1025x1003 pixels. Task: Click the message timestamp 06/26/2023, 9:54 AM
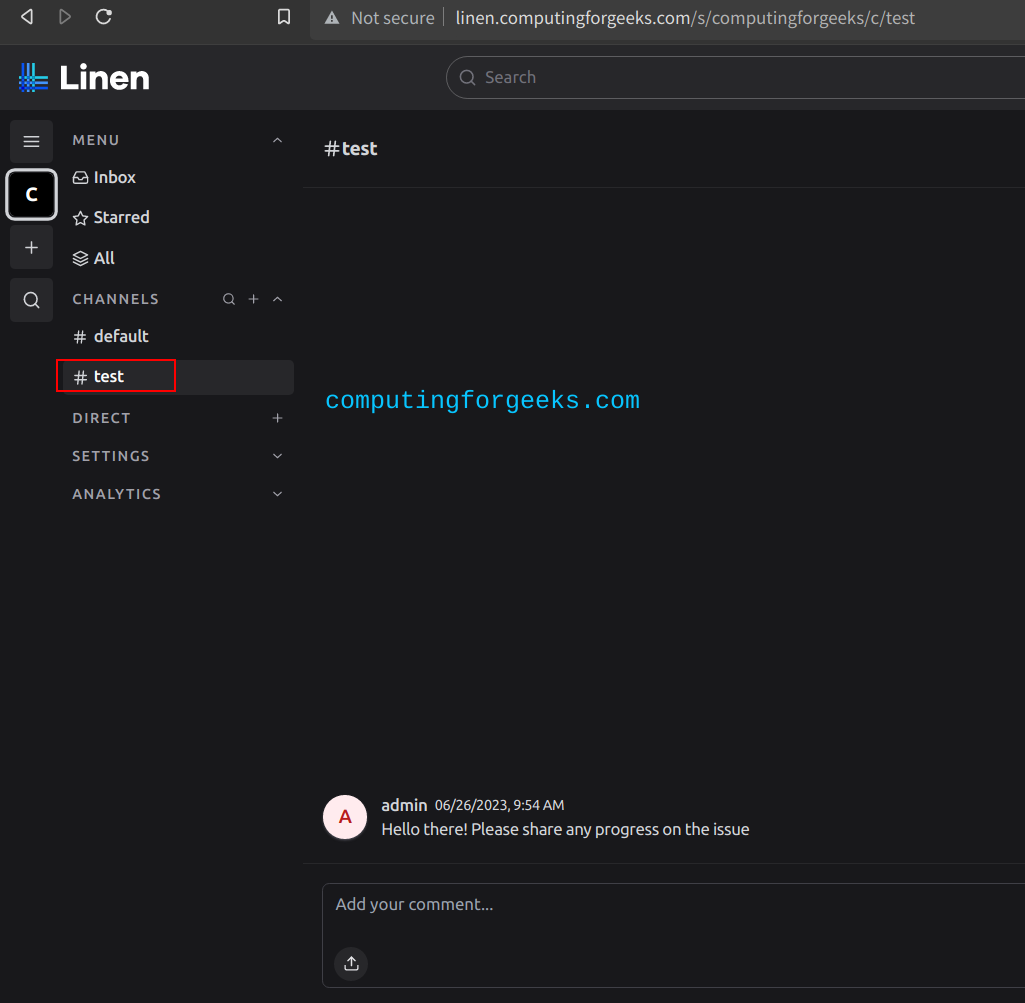(x=499, y=806)
